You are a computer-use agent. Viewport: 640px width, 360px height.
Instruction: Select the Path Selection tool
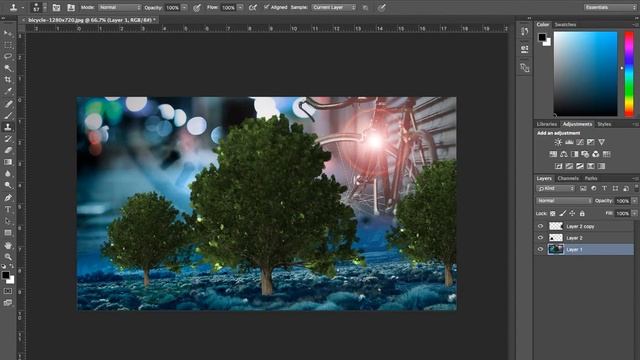8,221
